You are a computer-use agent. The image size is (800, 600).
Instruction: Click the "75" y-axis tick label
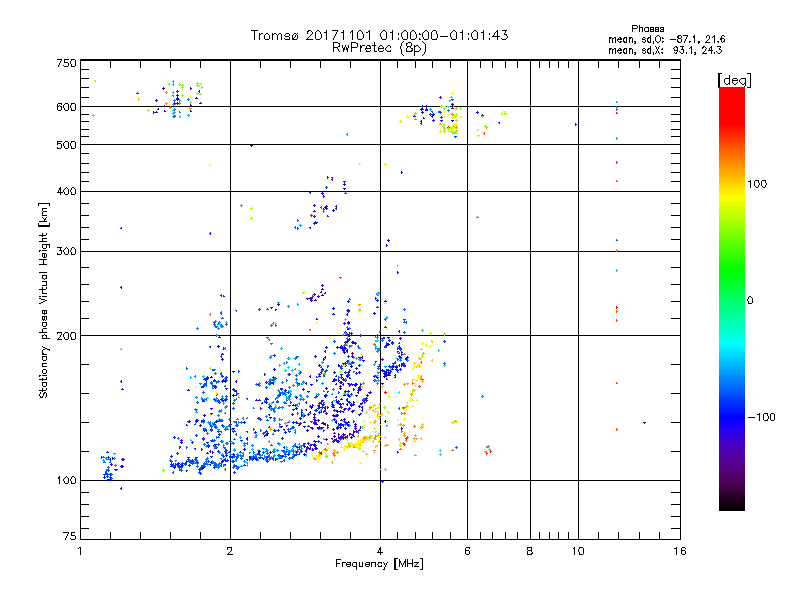point(70,536)
